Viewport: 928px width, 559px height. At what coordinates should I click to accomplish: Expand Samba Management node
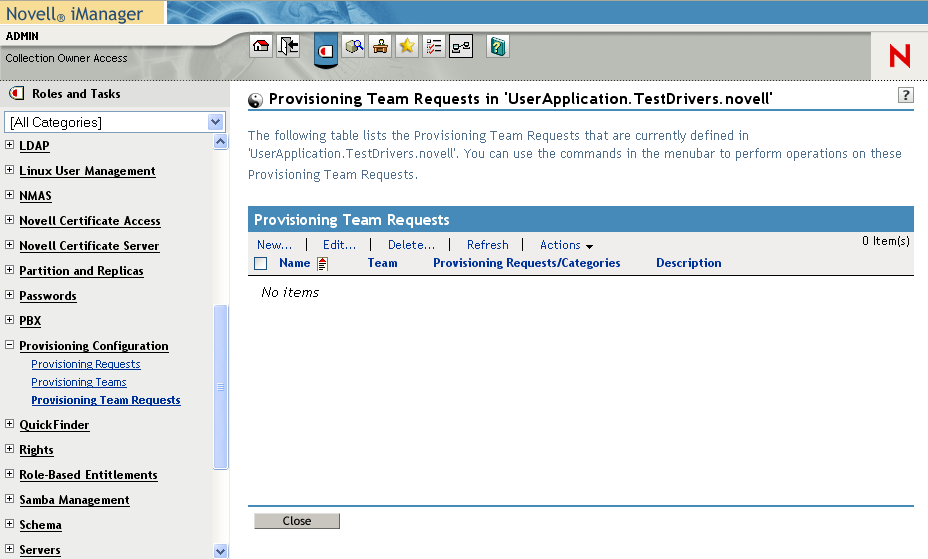[x=9, y=499]
